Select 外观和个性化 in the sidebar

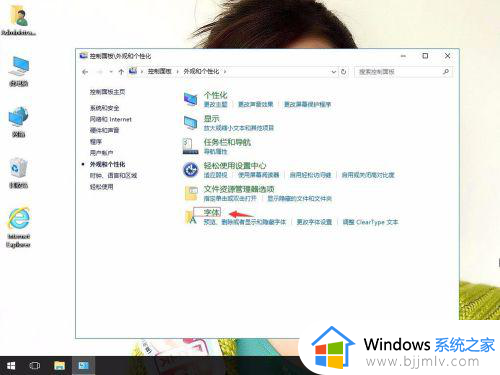click(107, 164)
